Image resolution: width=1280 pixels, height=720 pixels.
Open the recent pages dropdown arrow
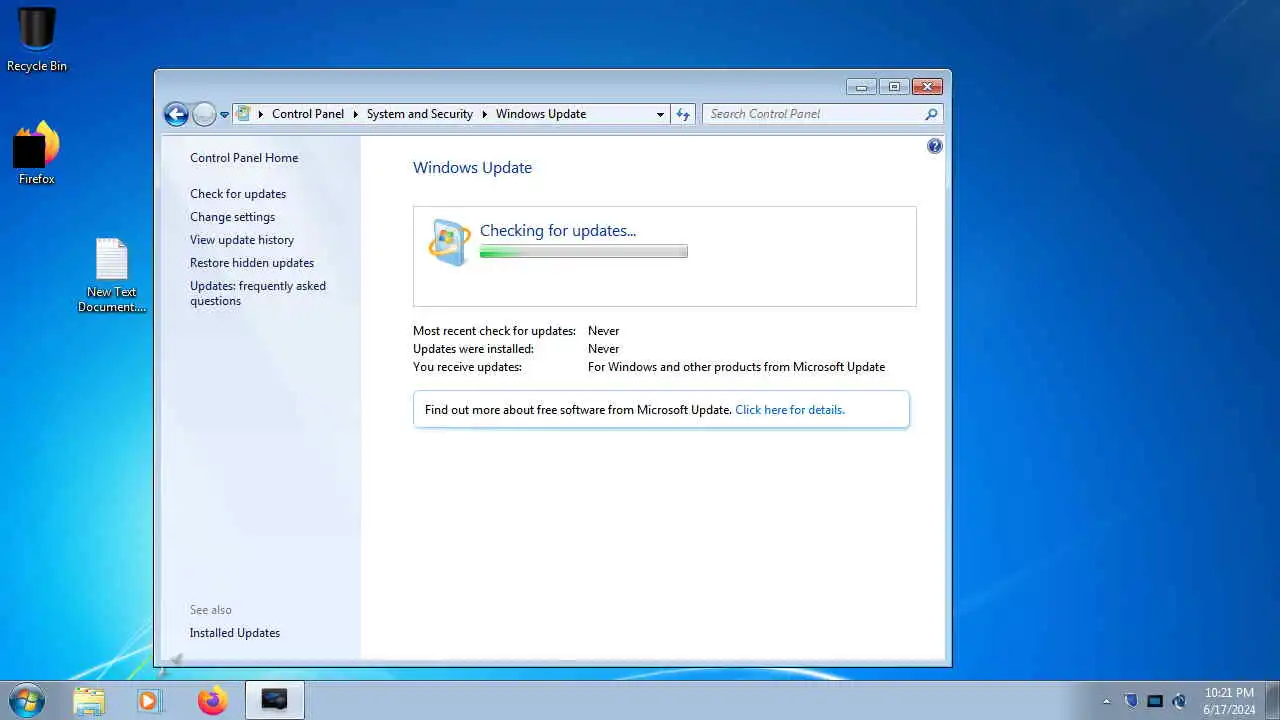224,115
